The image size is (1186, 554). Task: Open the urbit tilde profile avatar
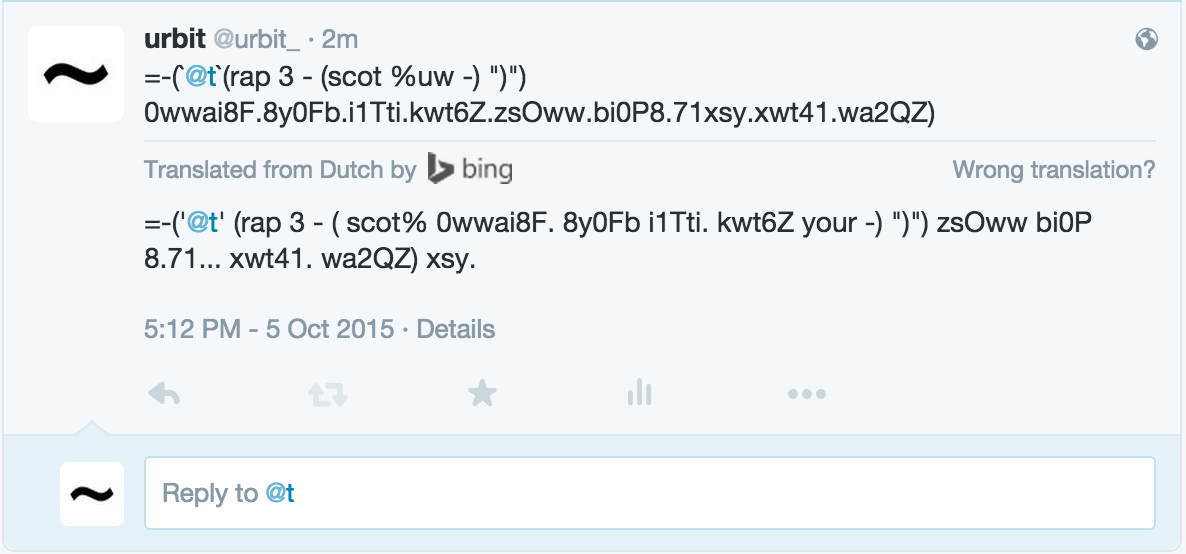coord(76,73)
